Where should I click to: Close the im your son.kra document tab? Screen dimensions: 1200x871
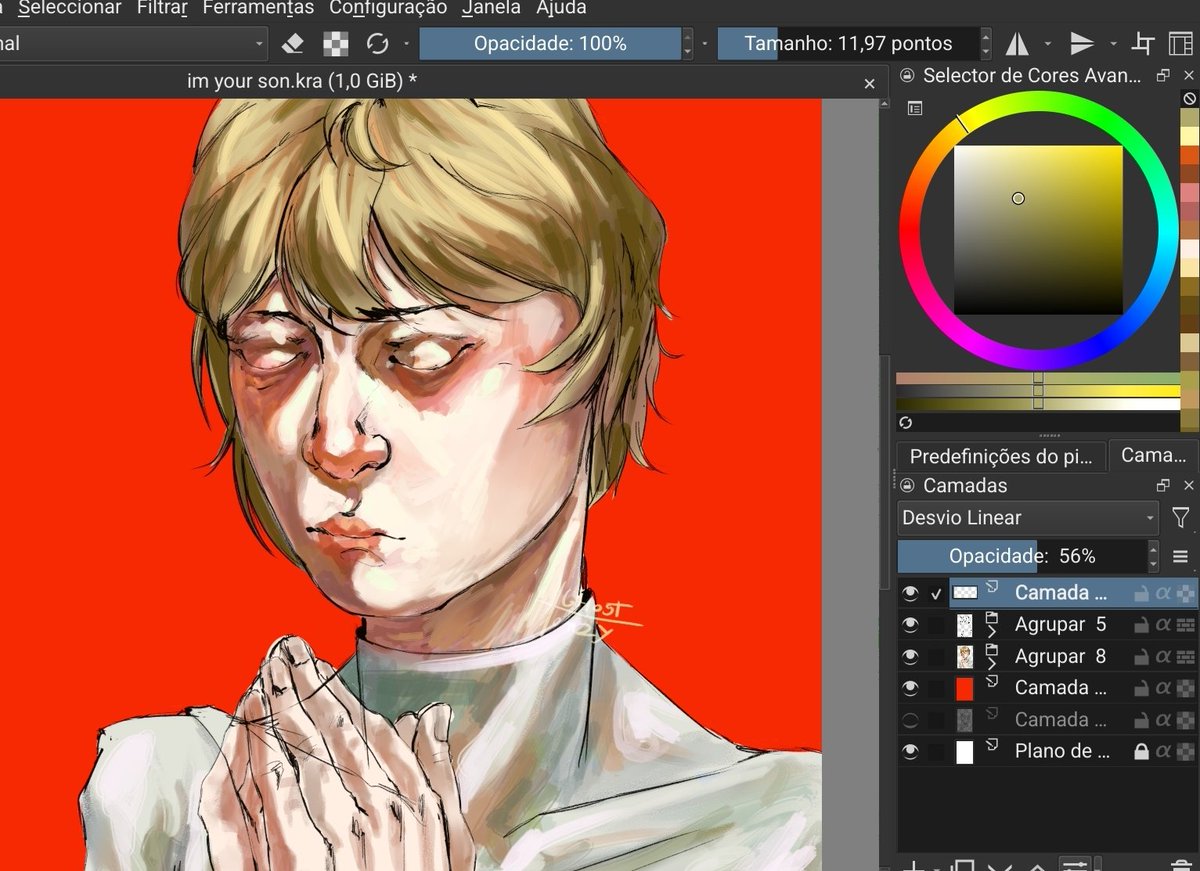click(869, 82)
